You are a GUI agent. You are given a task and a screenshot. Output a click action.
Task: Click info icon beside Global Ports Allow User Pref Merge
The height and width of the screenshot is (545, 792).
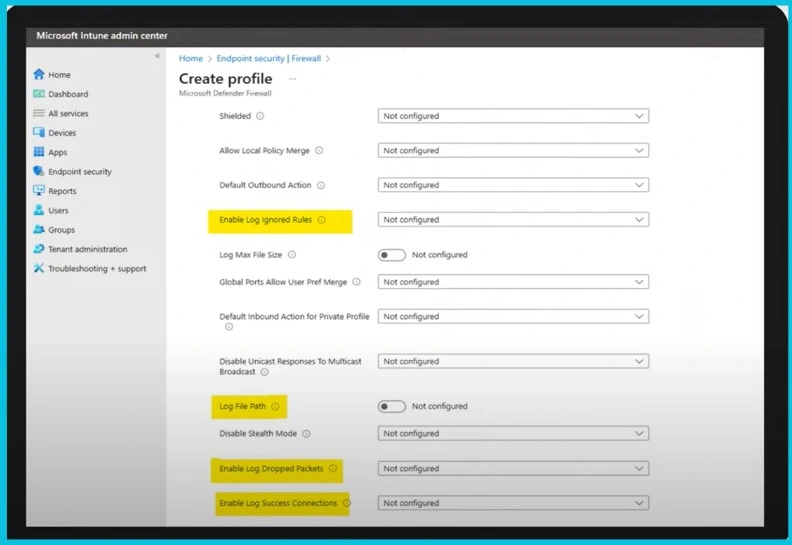pos(357,282)
